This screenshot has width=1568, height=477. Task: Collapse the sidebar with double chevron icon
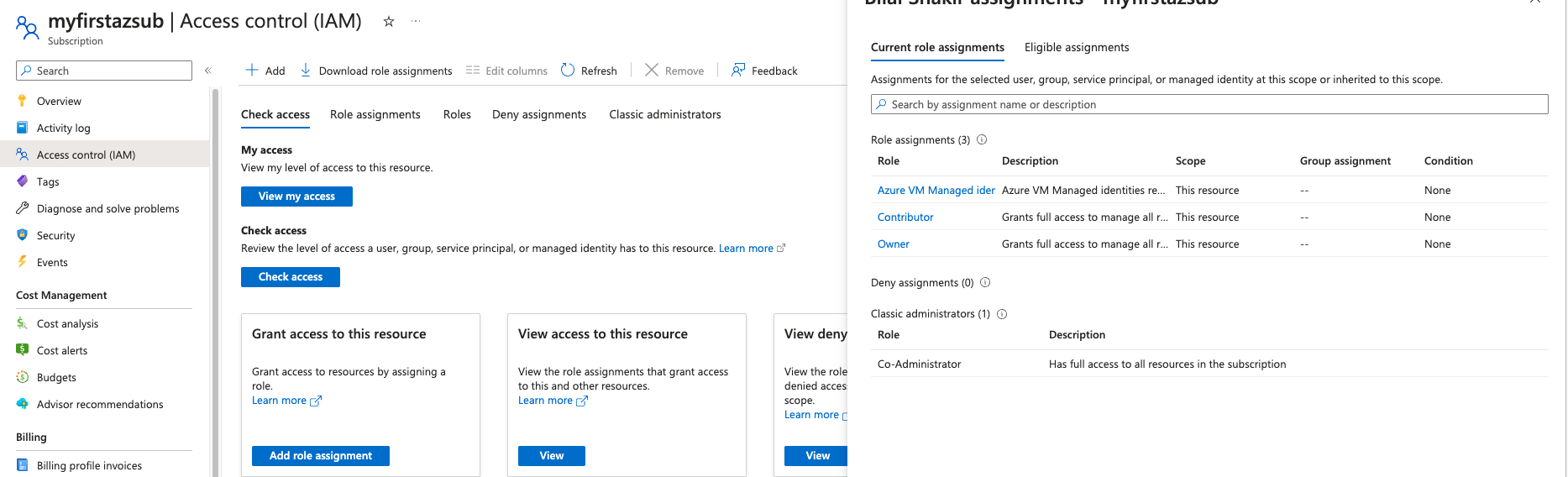[x=208, y=71]
